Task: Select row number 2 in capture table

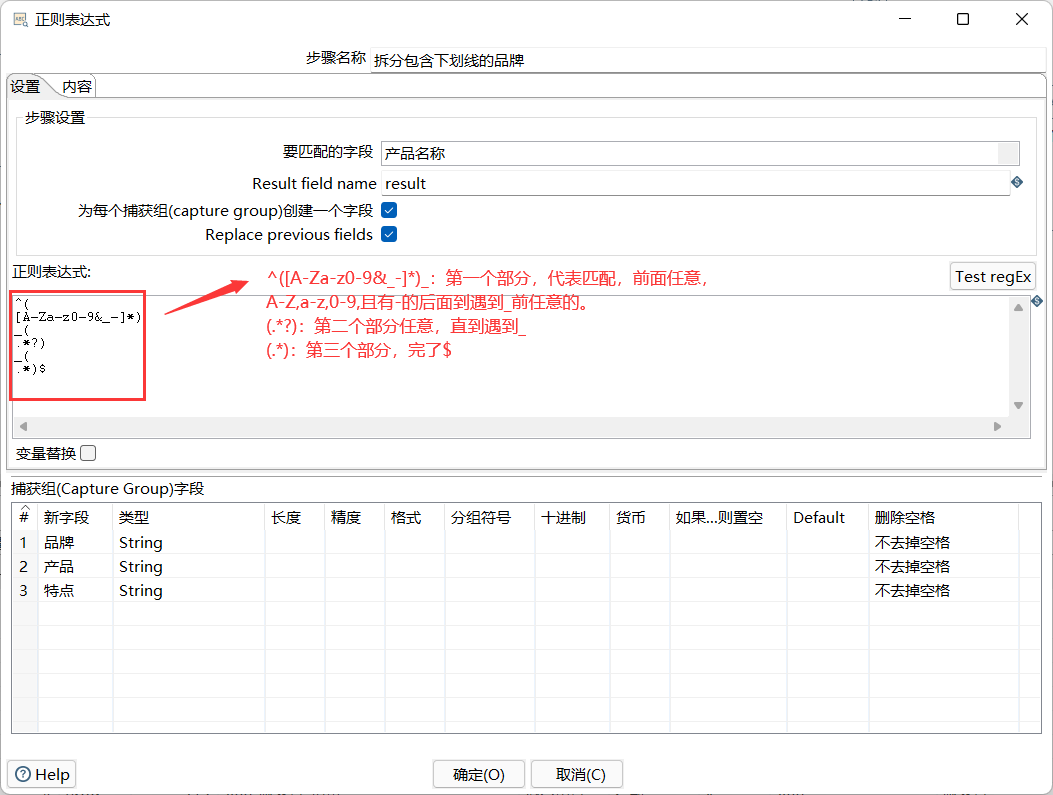Action: click(24, 567)
